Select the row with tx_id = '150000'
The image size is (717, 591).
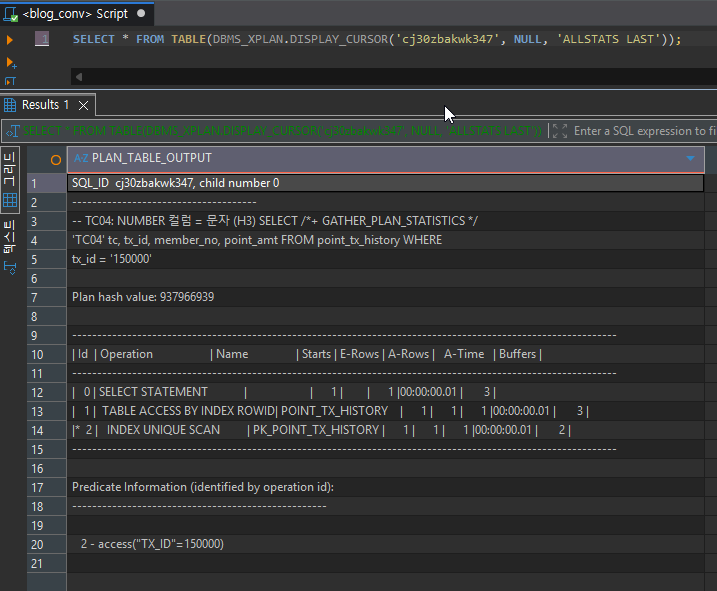385,259
